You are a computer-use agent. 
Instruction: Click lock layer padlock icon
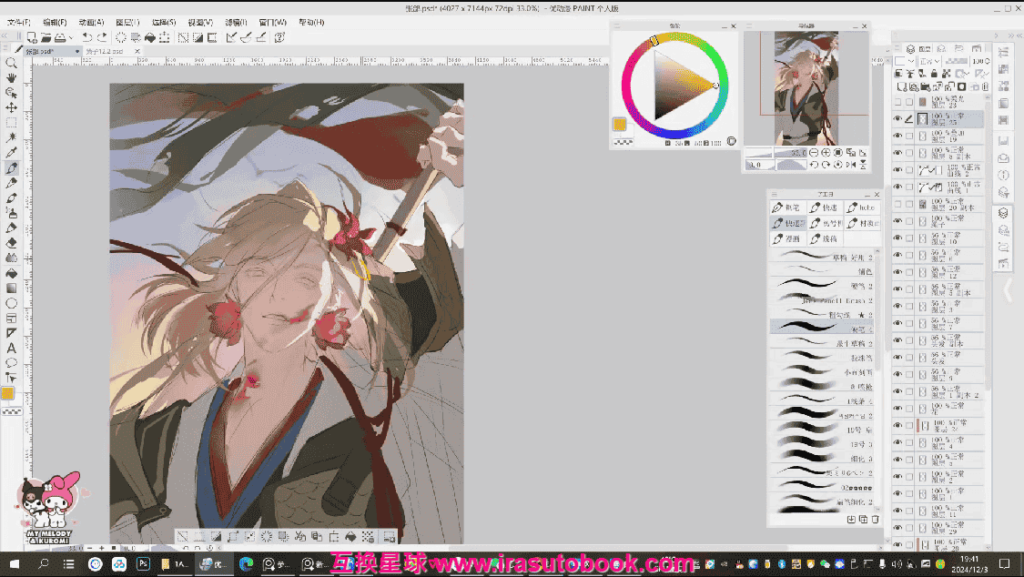[x=934, y=74]
